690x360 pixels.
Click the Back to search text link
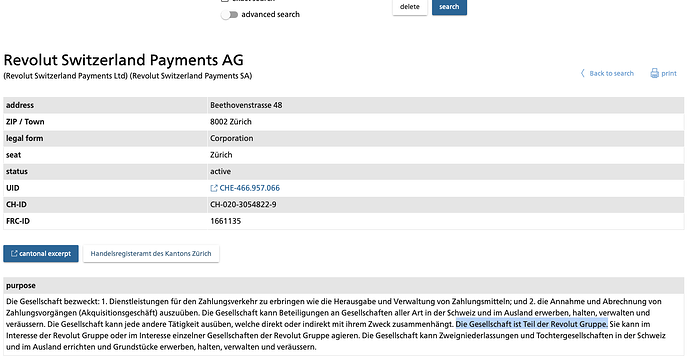pos(611,73)
